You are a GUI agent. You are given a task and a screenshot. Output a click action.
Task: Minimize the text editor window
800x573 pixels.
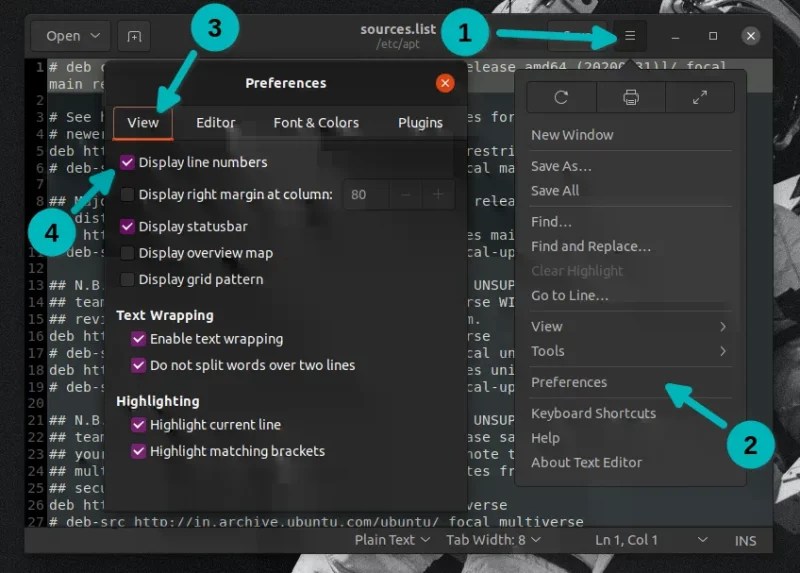tap(676, 36)
